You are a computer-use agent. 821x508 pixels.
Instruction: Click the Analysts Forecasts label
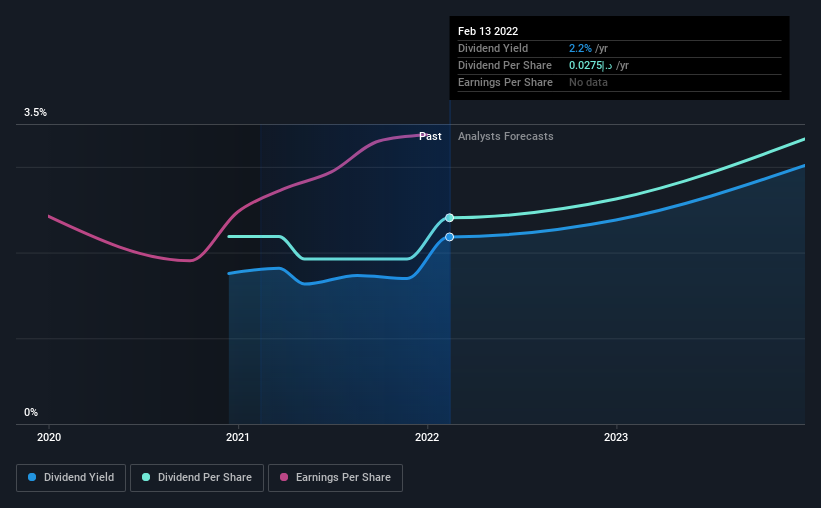point(506,136)
